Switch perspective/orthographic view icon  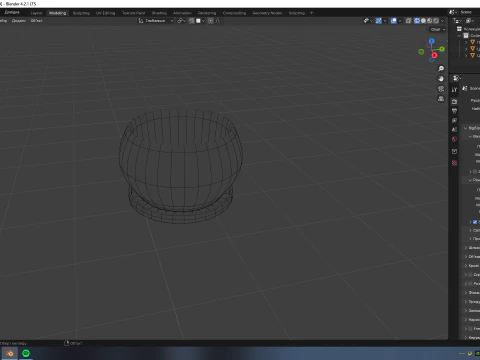441,99
